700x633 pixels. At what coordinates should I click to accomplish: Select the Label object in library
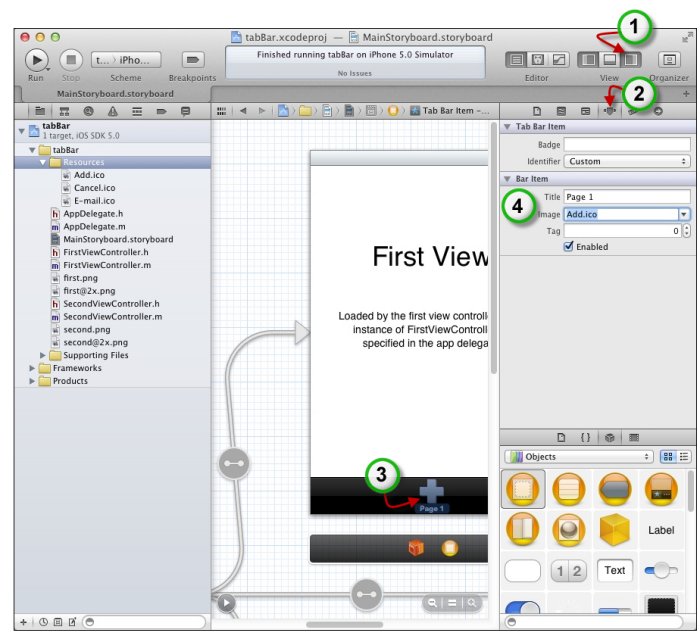661,530
